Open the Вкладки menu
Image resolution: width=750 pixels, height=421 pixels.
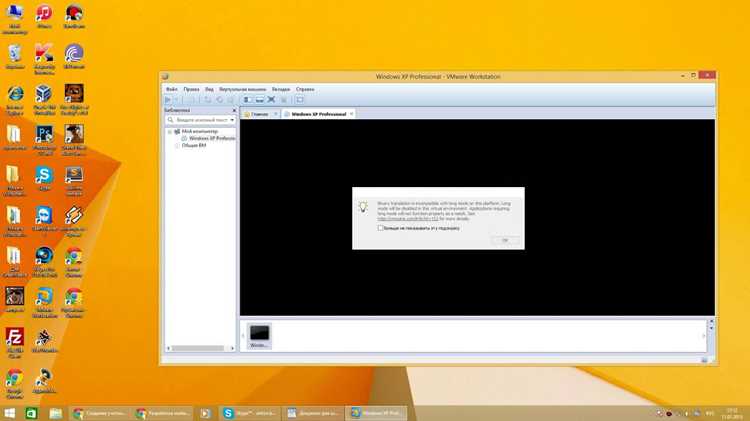point(281,89)
